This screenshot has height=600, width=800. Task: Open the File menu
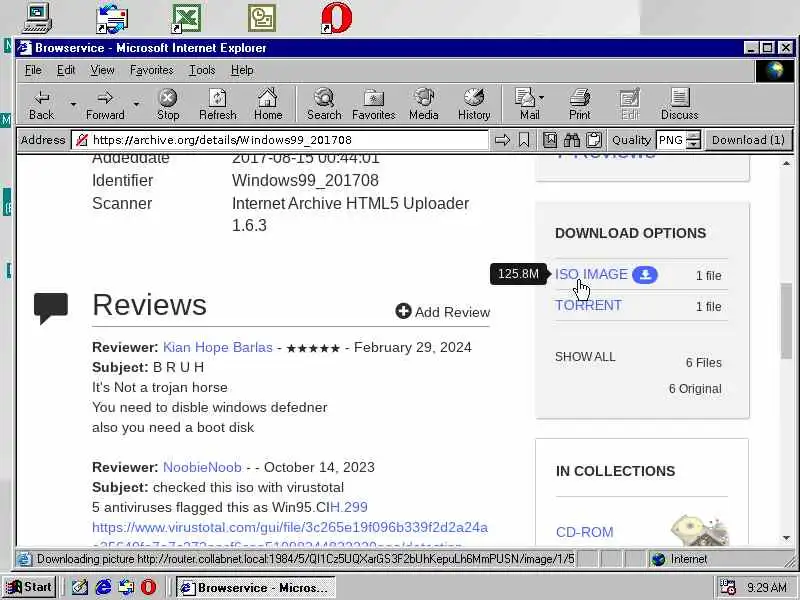pos(33,70)
